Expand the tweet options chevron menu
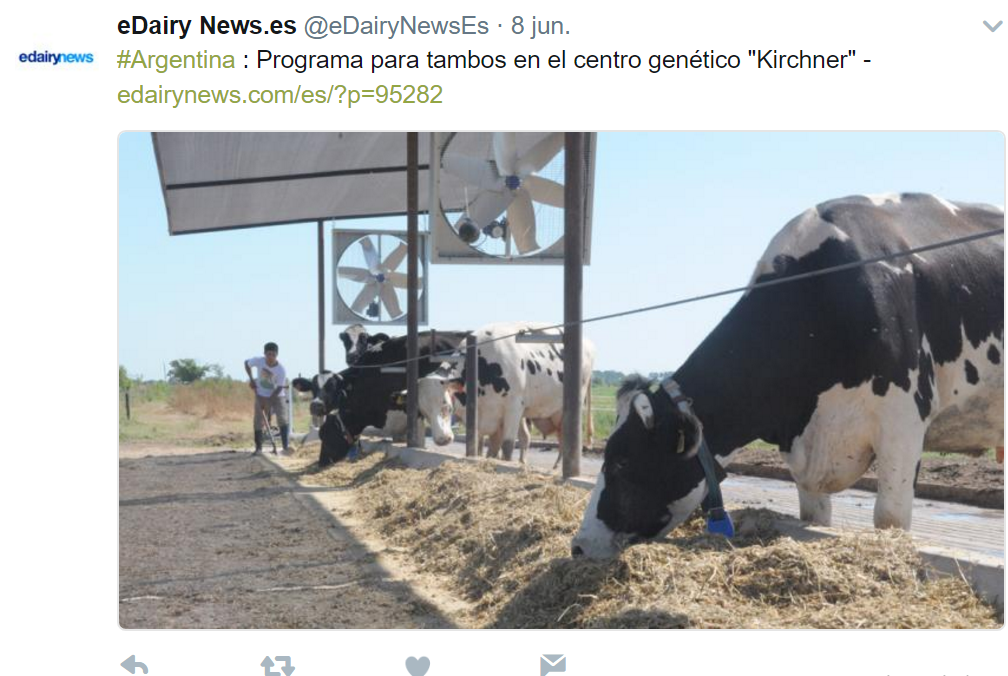This screenshot has width=1008, height=676. click(993, 26)
